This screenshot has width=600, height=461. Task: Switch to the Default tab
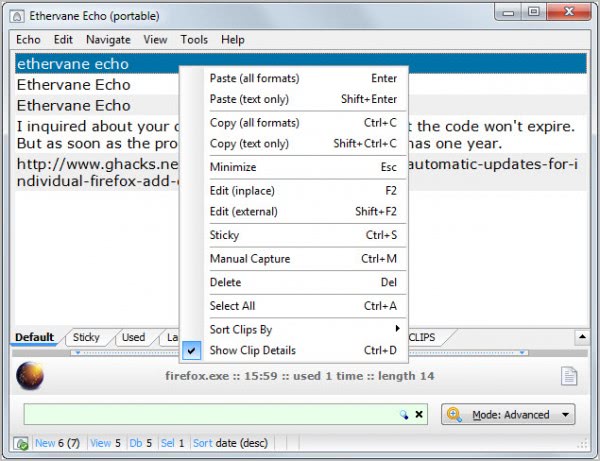[x=34, y=337]
